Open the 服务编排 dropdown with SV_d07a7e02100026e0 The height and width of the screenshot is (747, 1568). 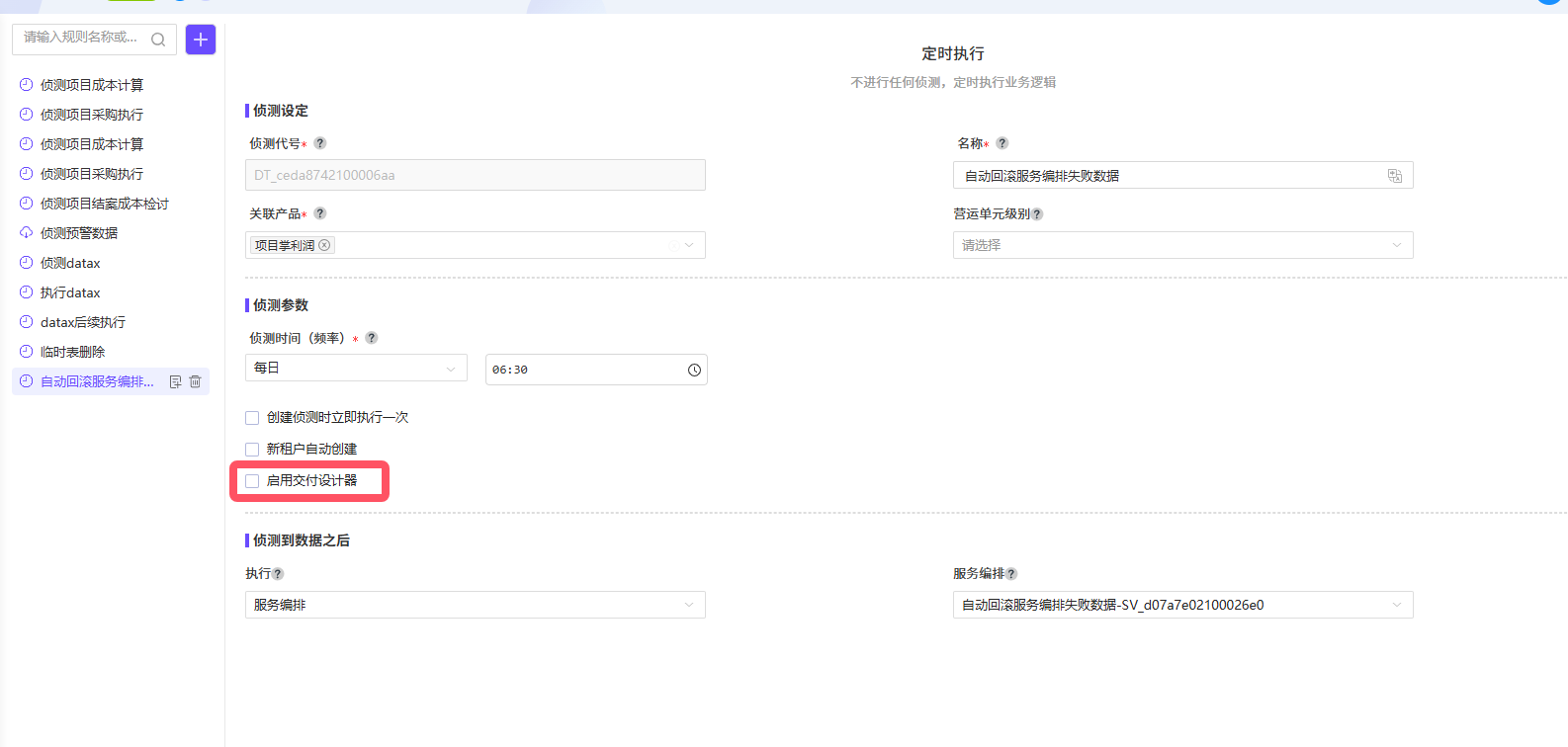pos(1183,605)
